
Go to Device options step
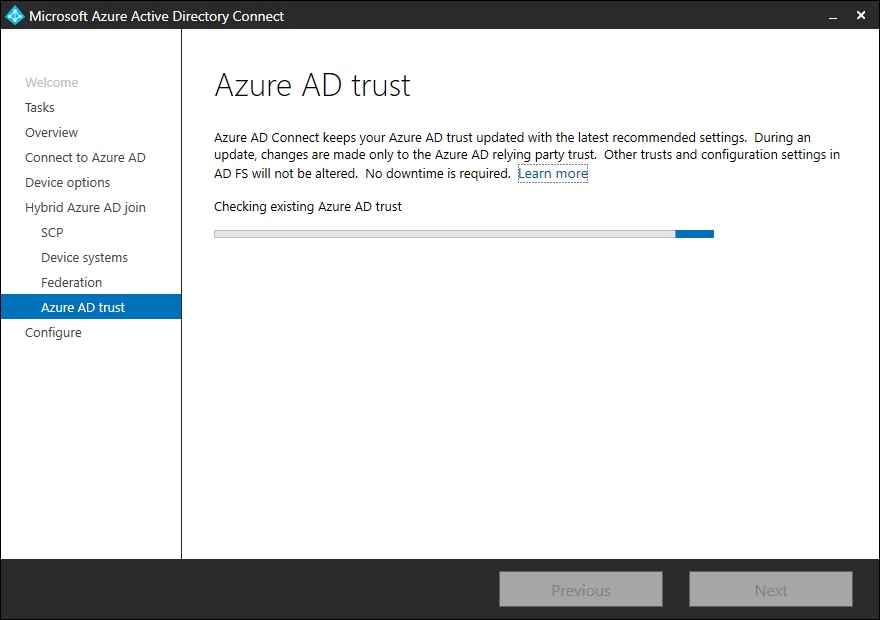coord(67,182)
